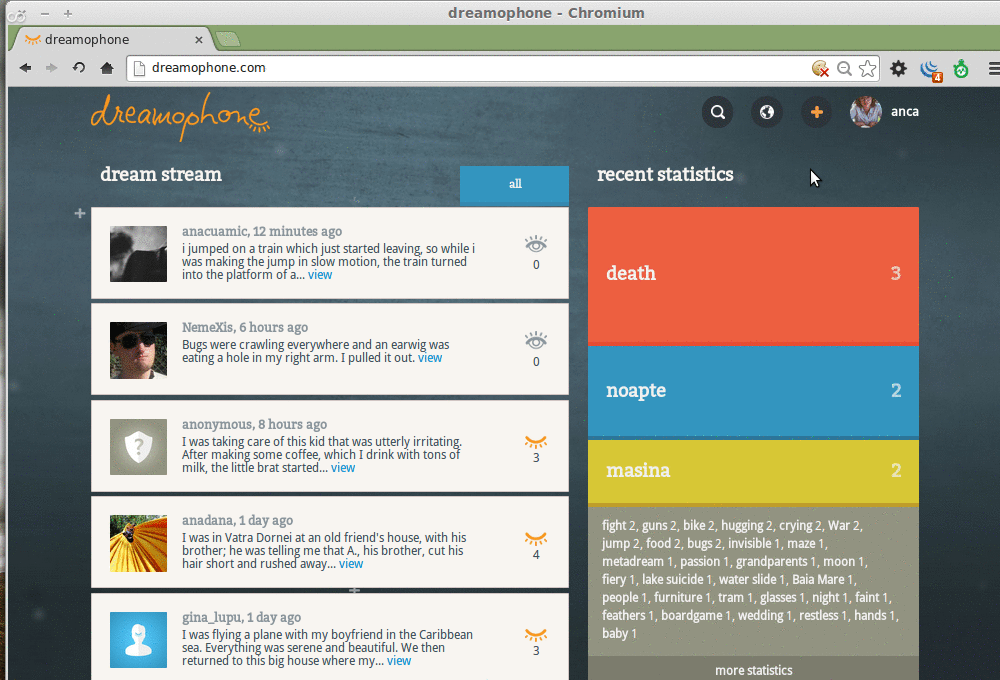Click the blue 'noapte' statistics block

pyautogui.click(x=753, y=391)
